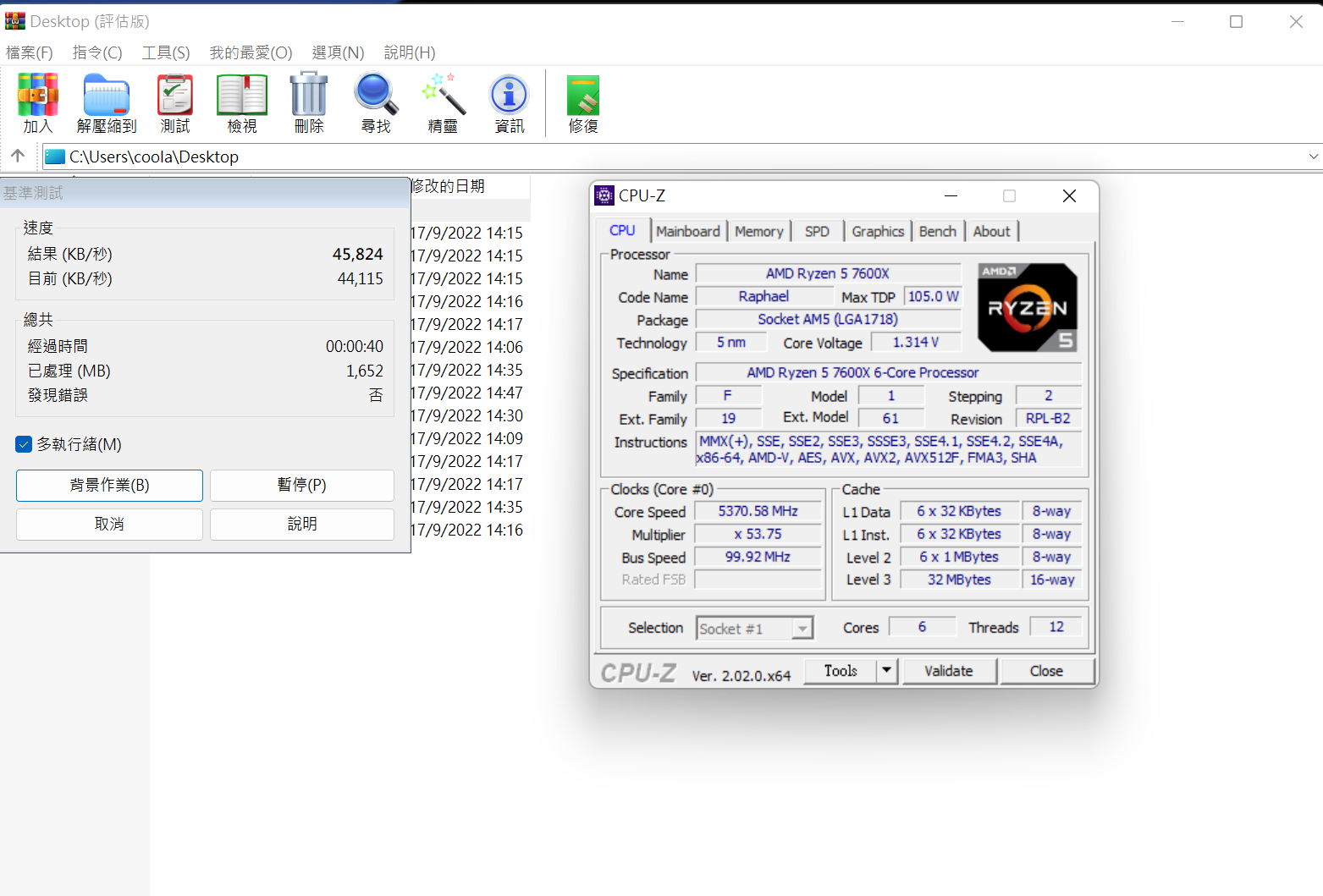Switch to the About tab
This screenshot has height=896, width=1323.
coord(991,231)
